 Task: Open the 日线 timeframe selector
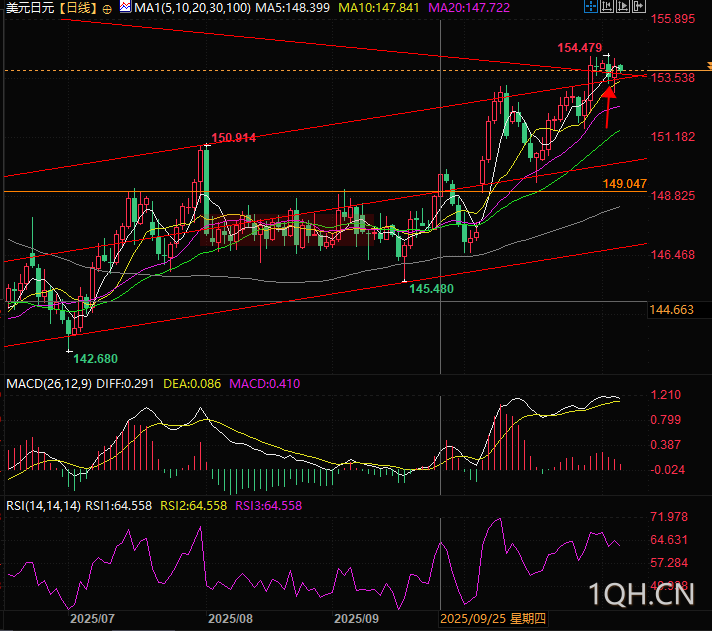pos(78,8)
